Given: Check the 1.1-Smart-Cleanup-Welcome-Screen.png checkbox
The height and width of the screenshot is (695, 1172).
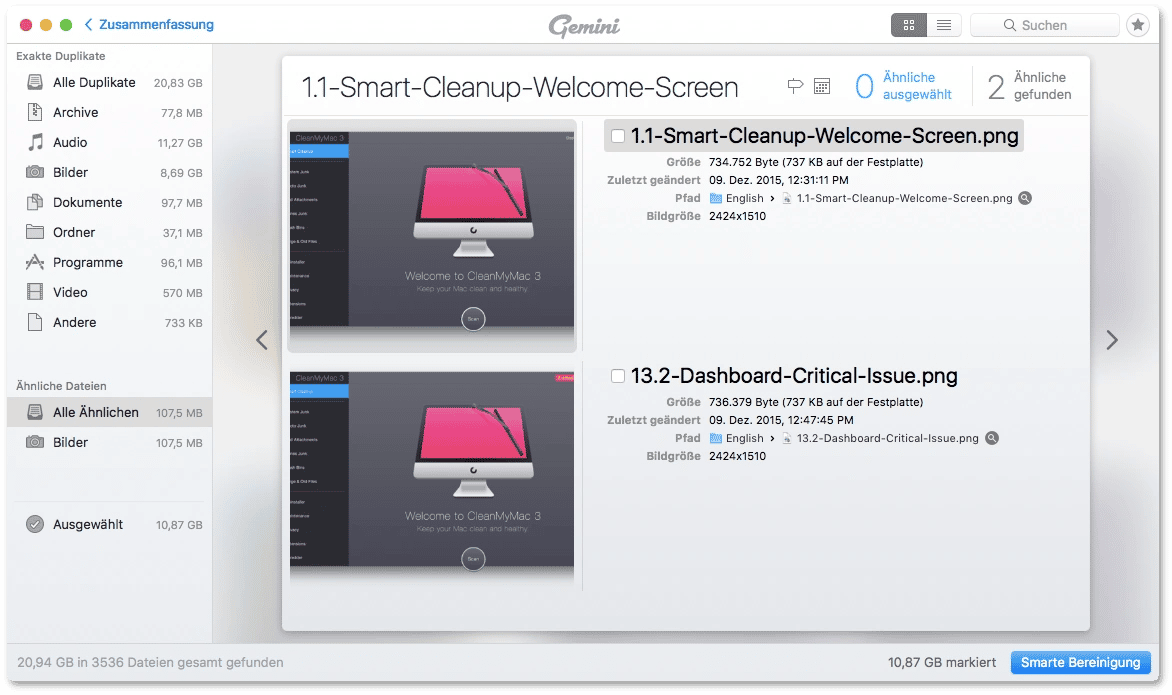Looking at the screenshot, I should tap(617, 136).
